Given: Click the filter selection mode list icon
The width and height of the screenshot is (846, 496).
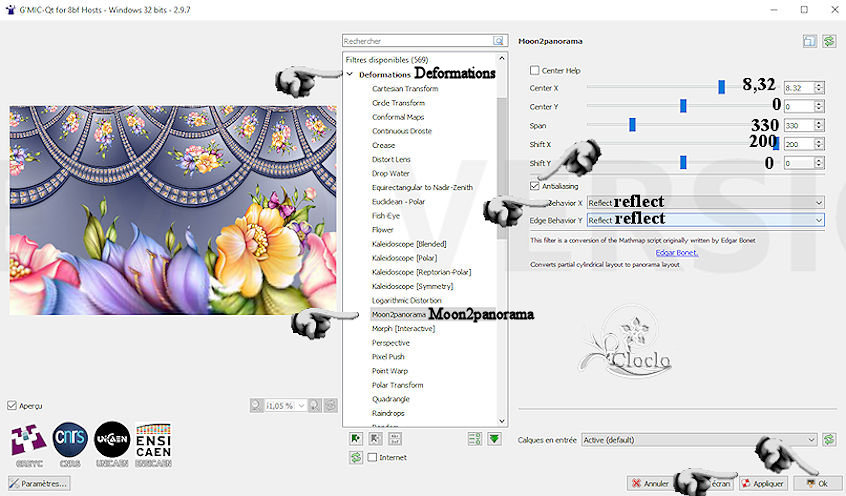Looking at the screenshot, I should click(x=474, y=438).
